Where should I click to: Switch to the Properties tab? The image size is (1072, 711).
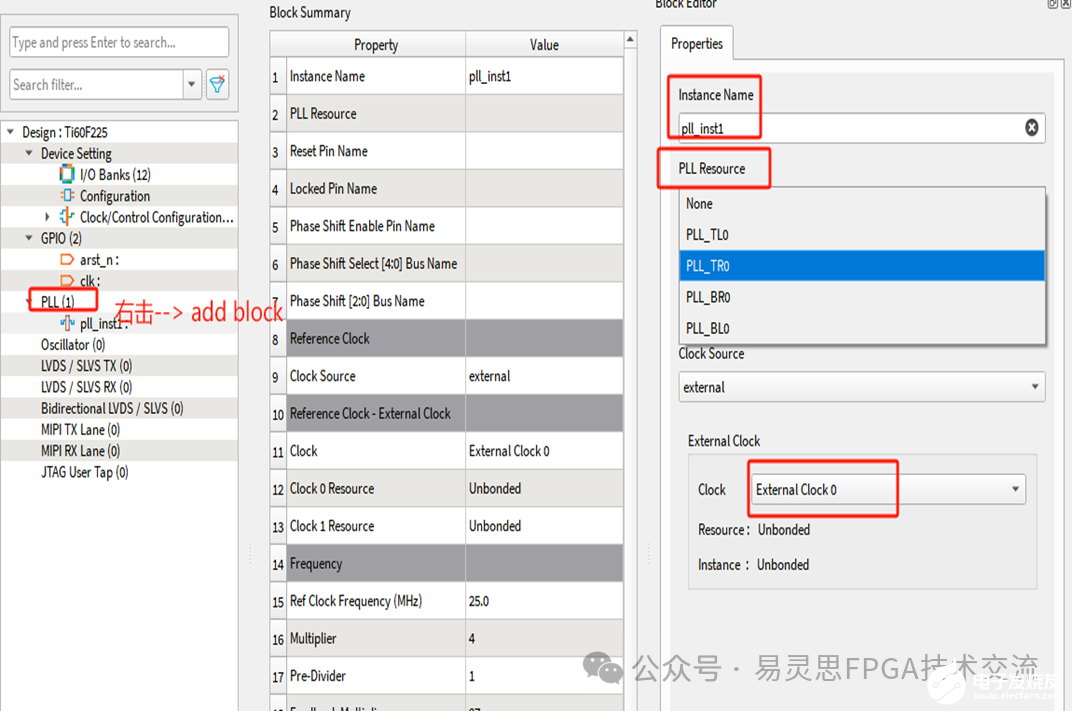[697, 44]
